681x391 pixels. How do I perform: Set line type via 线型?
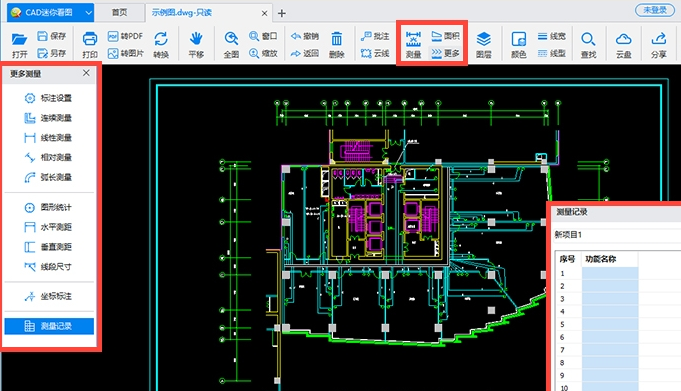tap(552, 53)
